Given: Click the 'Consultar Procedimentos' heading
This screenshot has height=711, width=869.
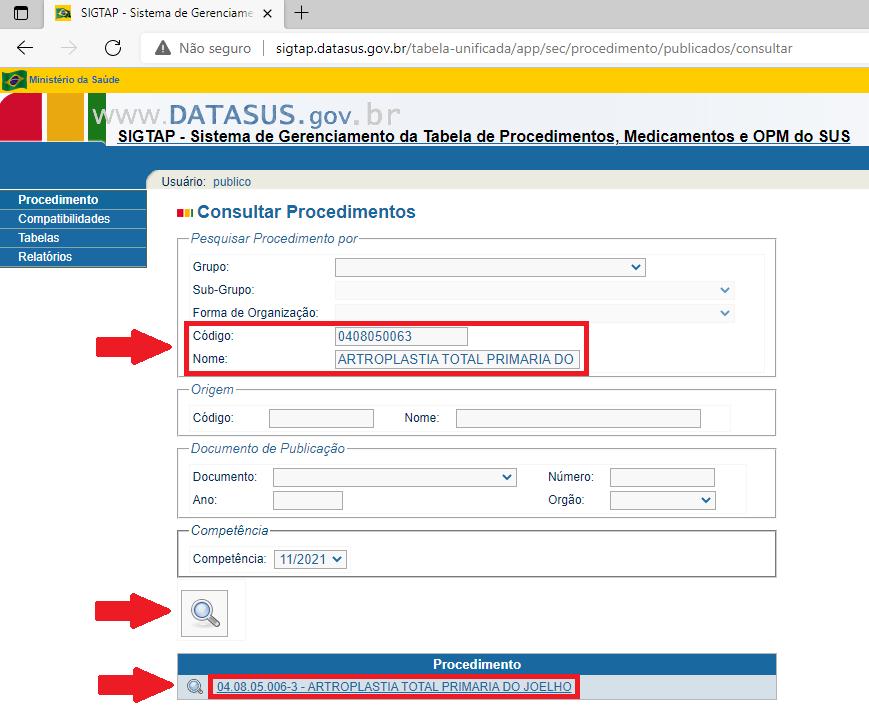Looking at the screenshot, I should [x=306, y=212].
